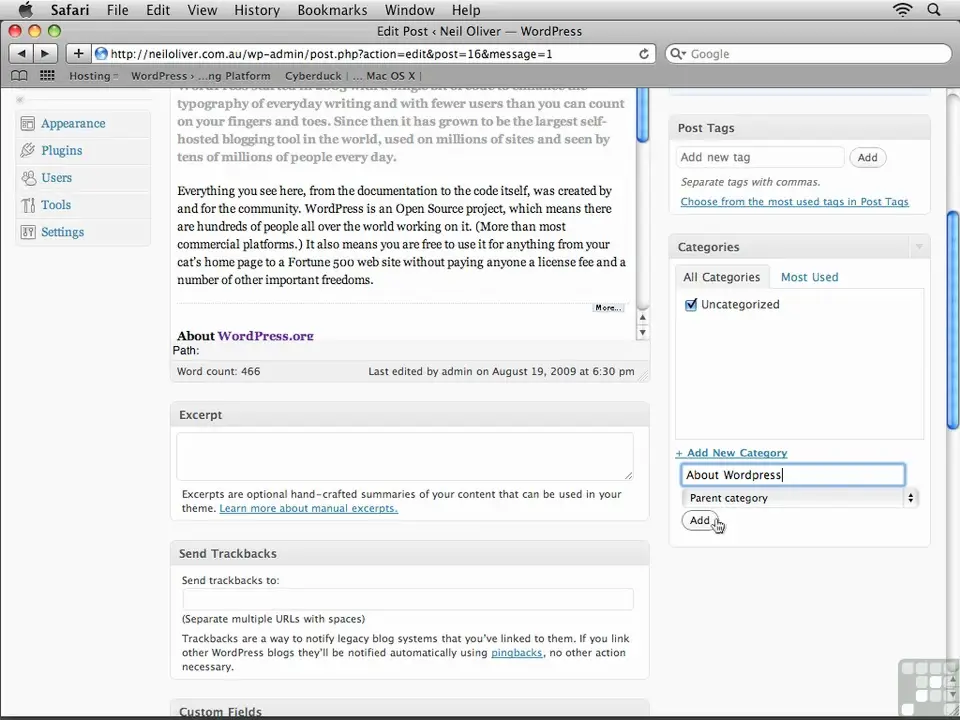This screenshot has width=960, height=720.
Task: Open the Parent category dropdown
Action: 800,498
